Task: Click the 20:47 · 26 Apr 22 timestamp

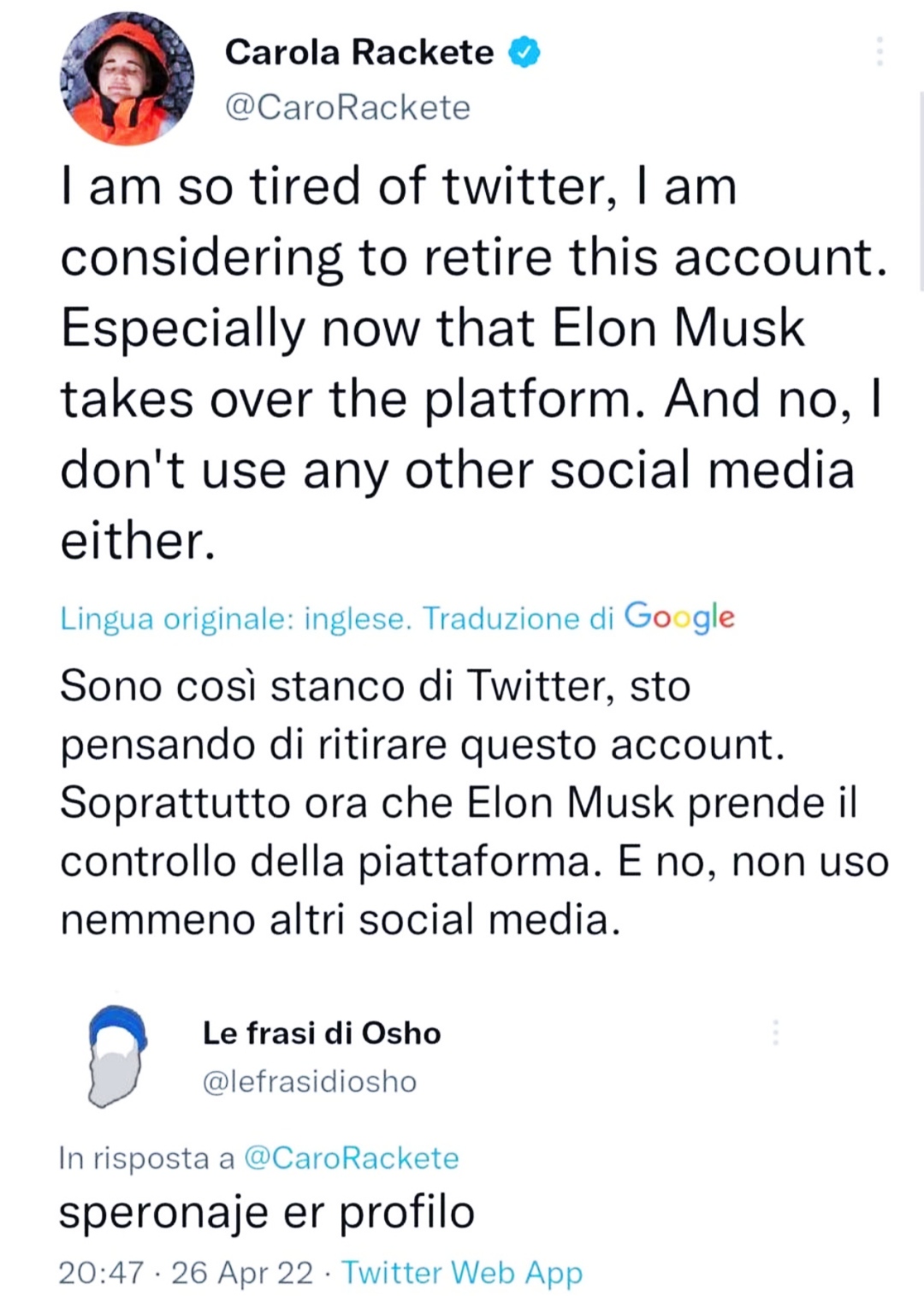Action: pos(186,1273)
